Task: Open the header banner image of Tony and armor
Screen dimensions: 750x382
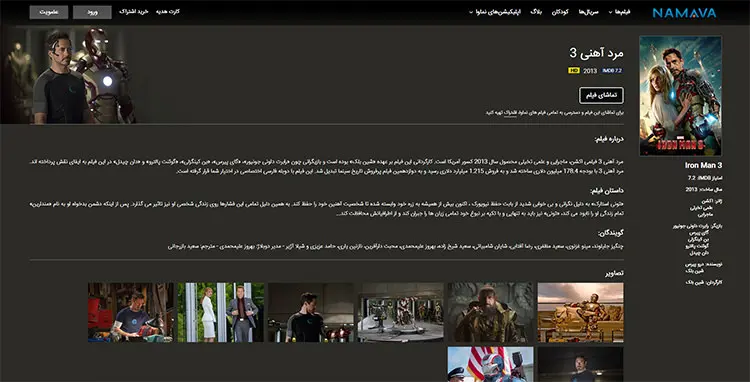Action: [x=68, y=75]
